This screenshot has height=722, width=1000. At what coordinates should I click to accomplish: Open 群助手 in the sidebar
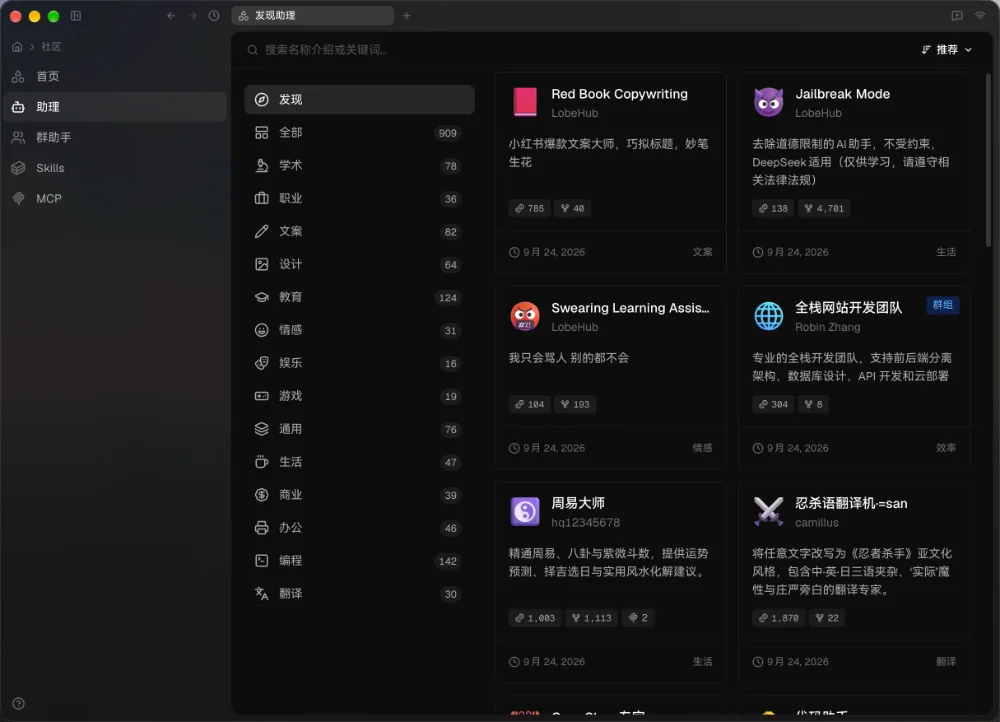click(115, 137)
